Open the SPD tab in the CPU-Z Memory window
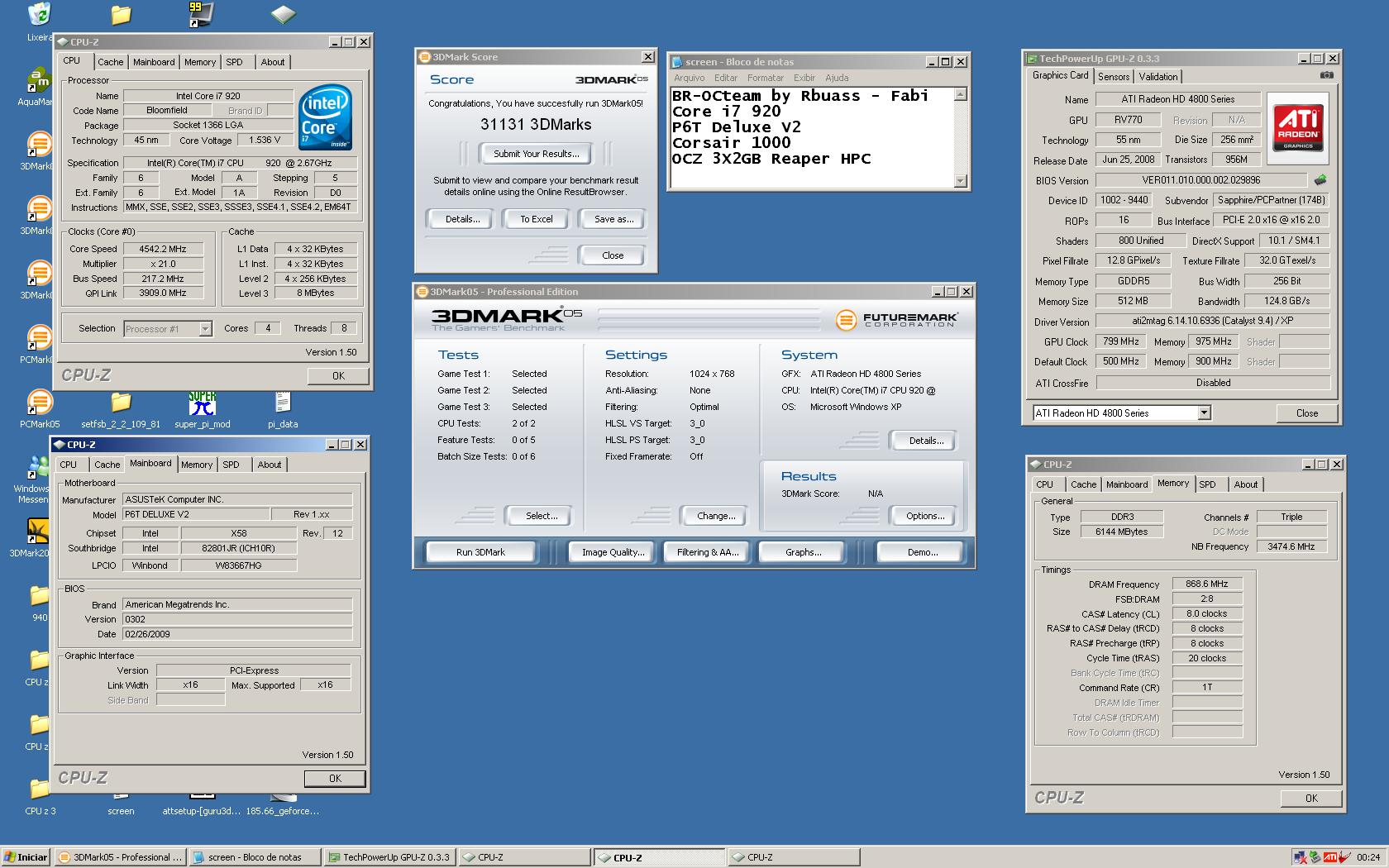The height and width of the screenshot is (868, 1389). [x=1207, y=484]
